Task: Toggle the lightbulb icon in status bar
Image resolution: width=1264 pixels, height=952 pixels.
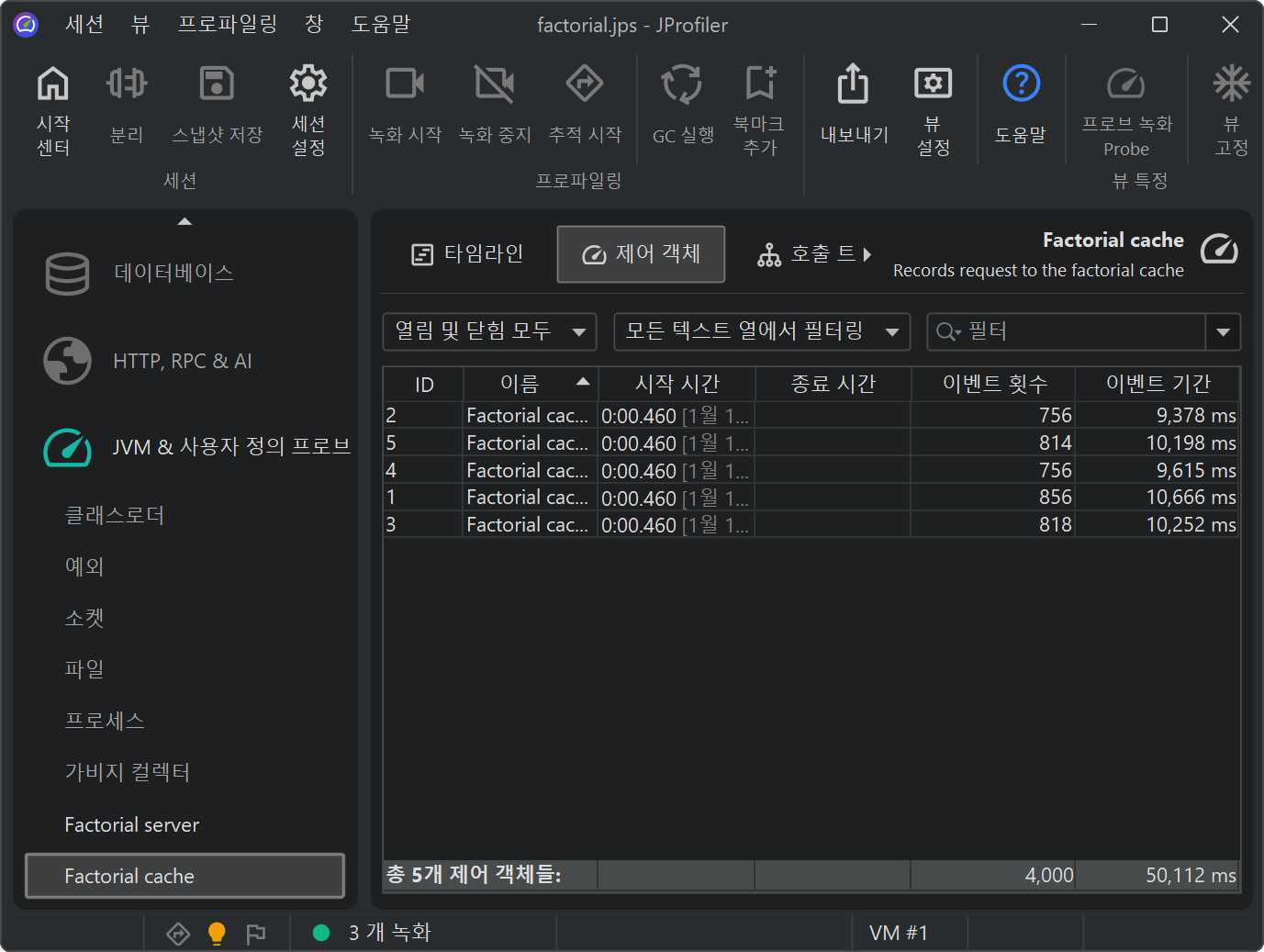Action: tap(217, 934)
